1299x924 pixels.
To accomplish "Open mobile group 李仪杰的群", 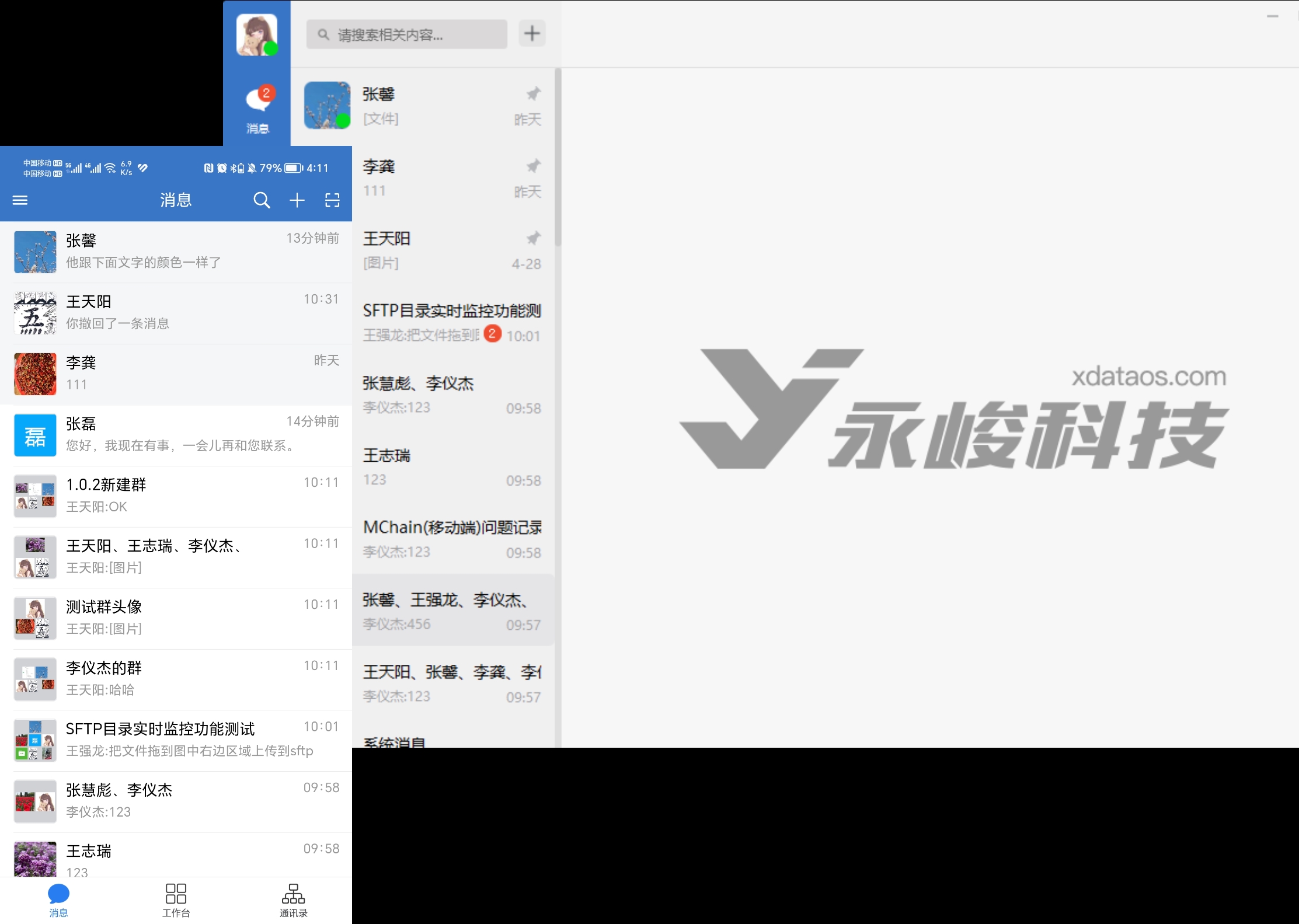I will click(176, 679).
